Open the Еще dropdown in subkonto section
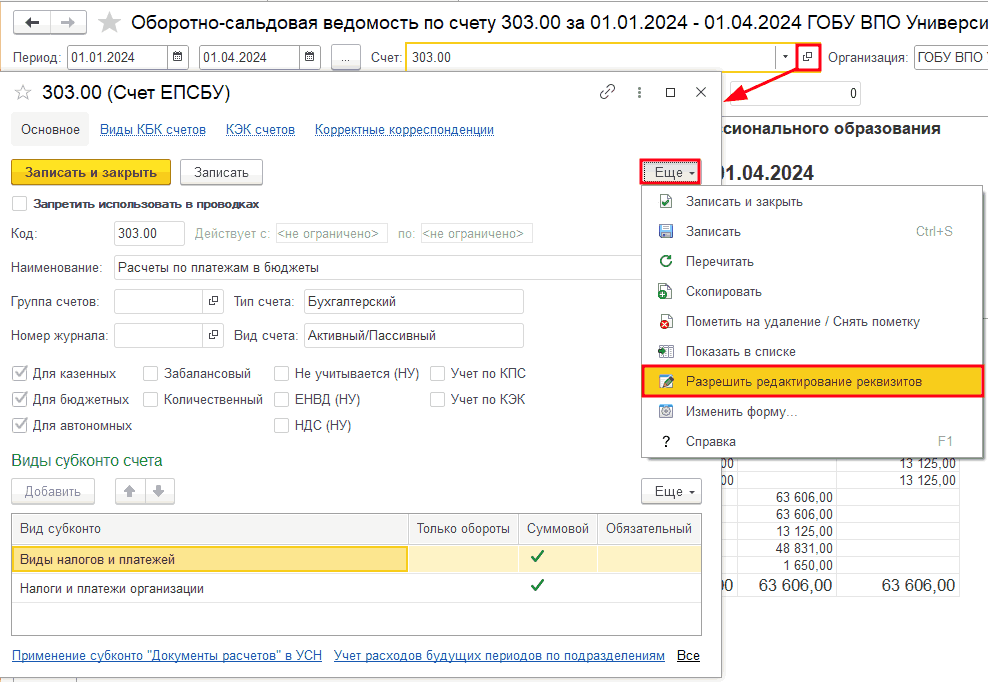988x682 pixels. (x=669, y=491)
